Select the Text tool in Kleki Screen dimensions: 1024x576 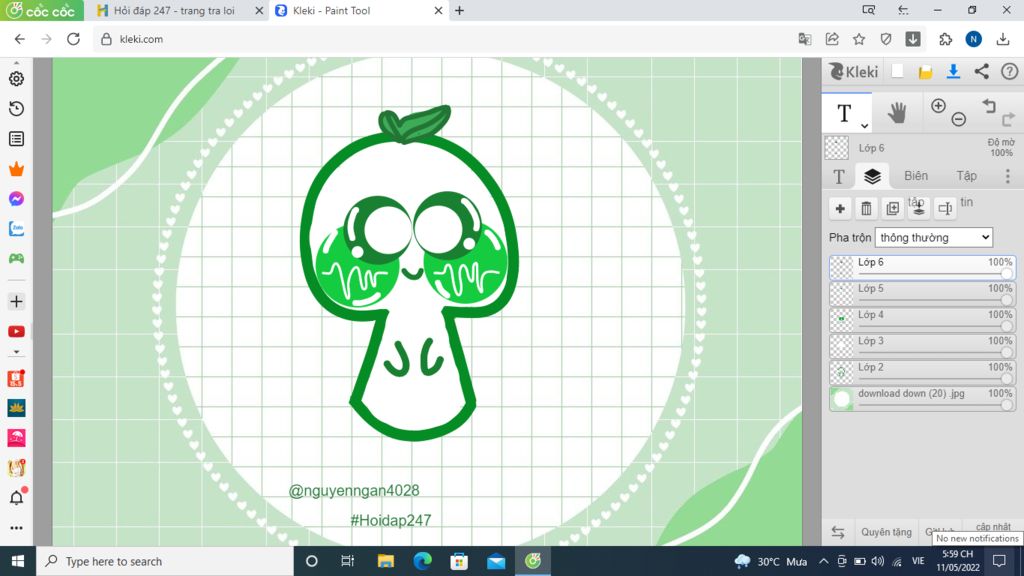[844, 113]
